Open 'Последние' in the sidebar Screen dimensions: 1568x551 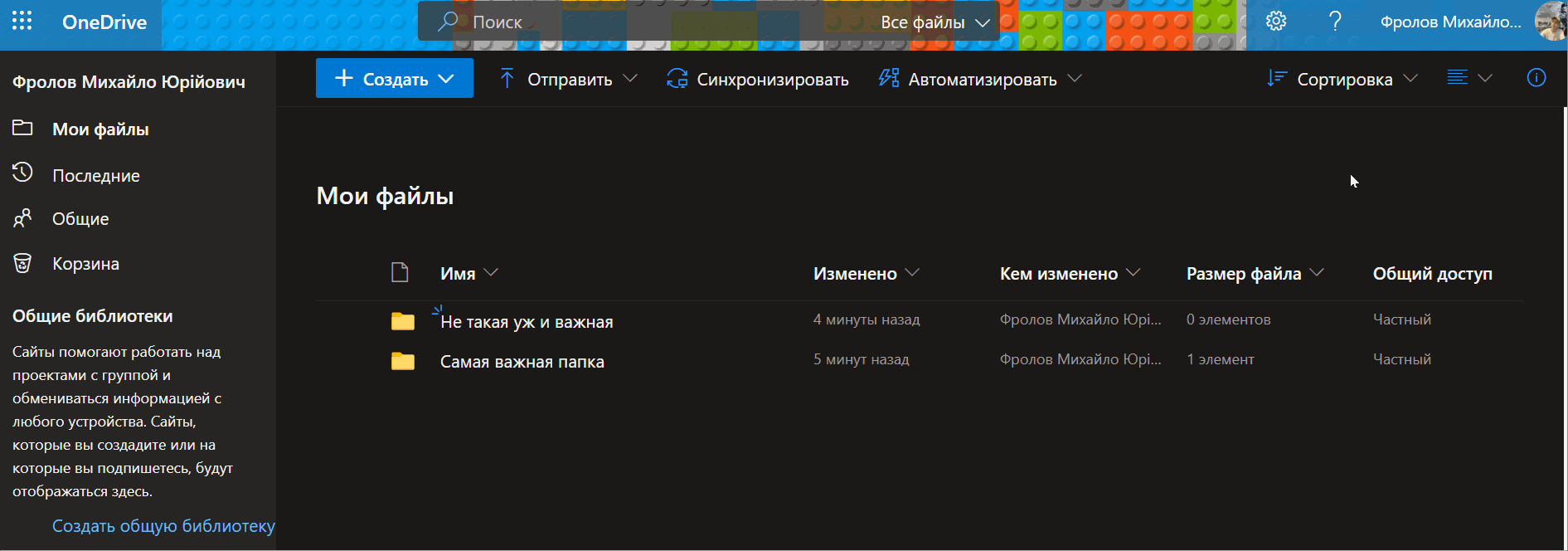95,176
